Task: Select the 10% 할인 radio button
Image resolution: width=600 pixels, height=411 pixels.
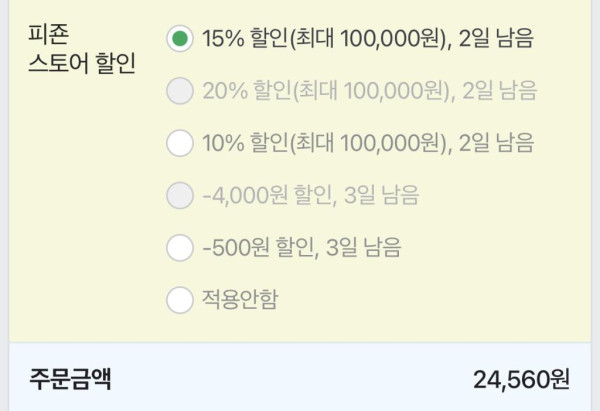Action: pos(180,143)
